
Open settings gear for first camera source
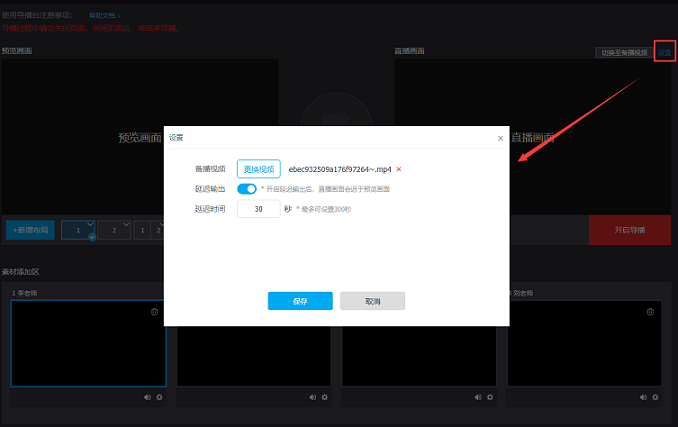[159, 397]
